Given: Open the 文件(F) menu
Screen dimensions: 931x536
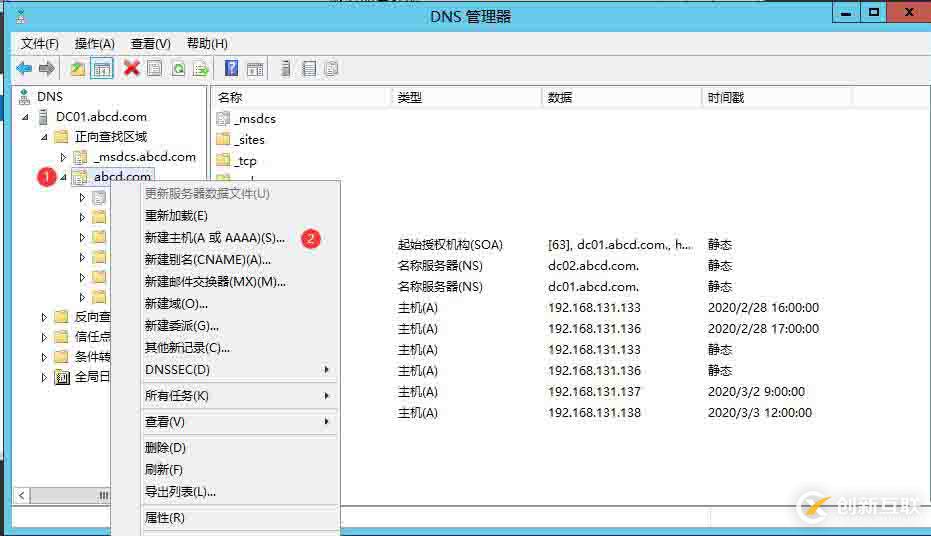Looking at the screenshot, I should 39,43.
